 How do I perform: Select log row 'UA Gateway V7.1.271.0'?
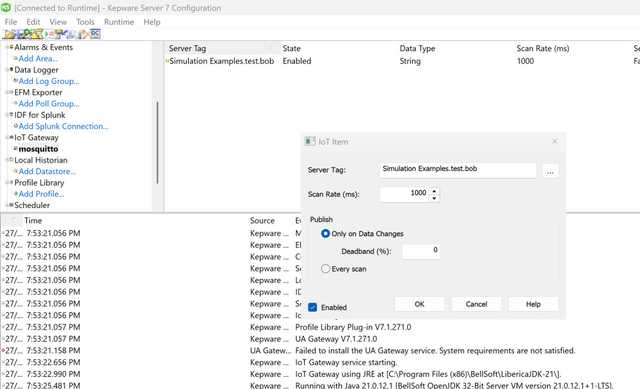[320, 339]
